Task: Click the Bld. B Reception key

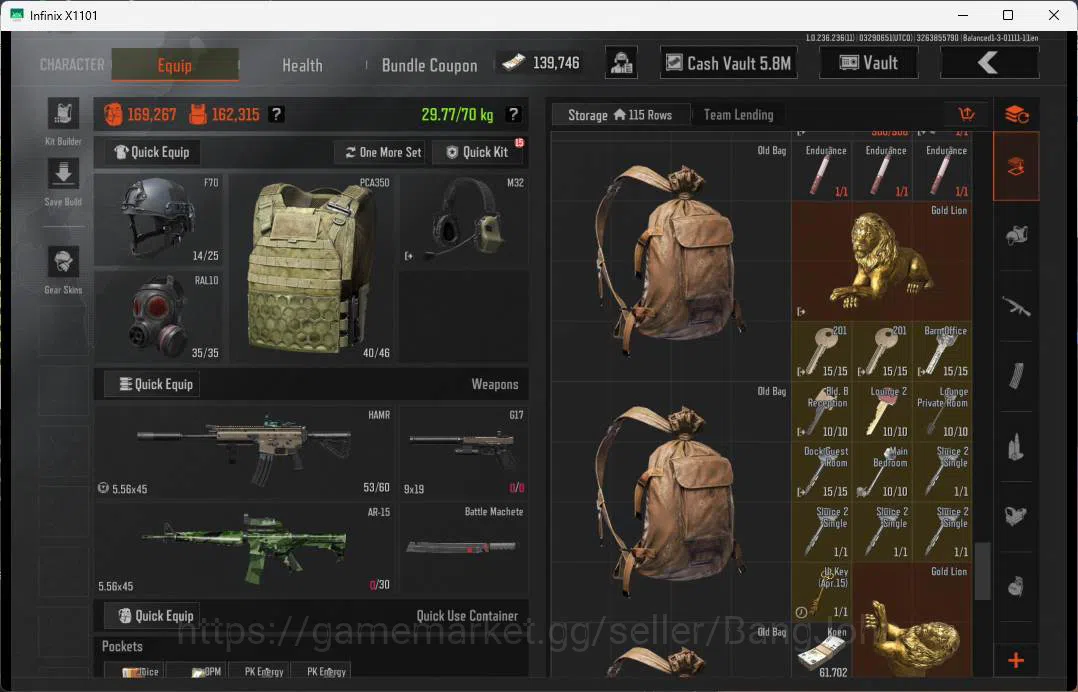Action: click(x=822, y=410)
